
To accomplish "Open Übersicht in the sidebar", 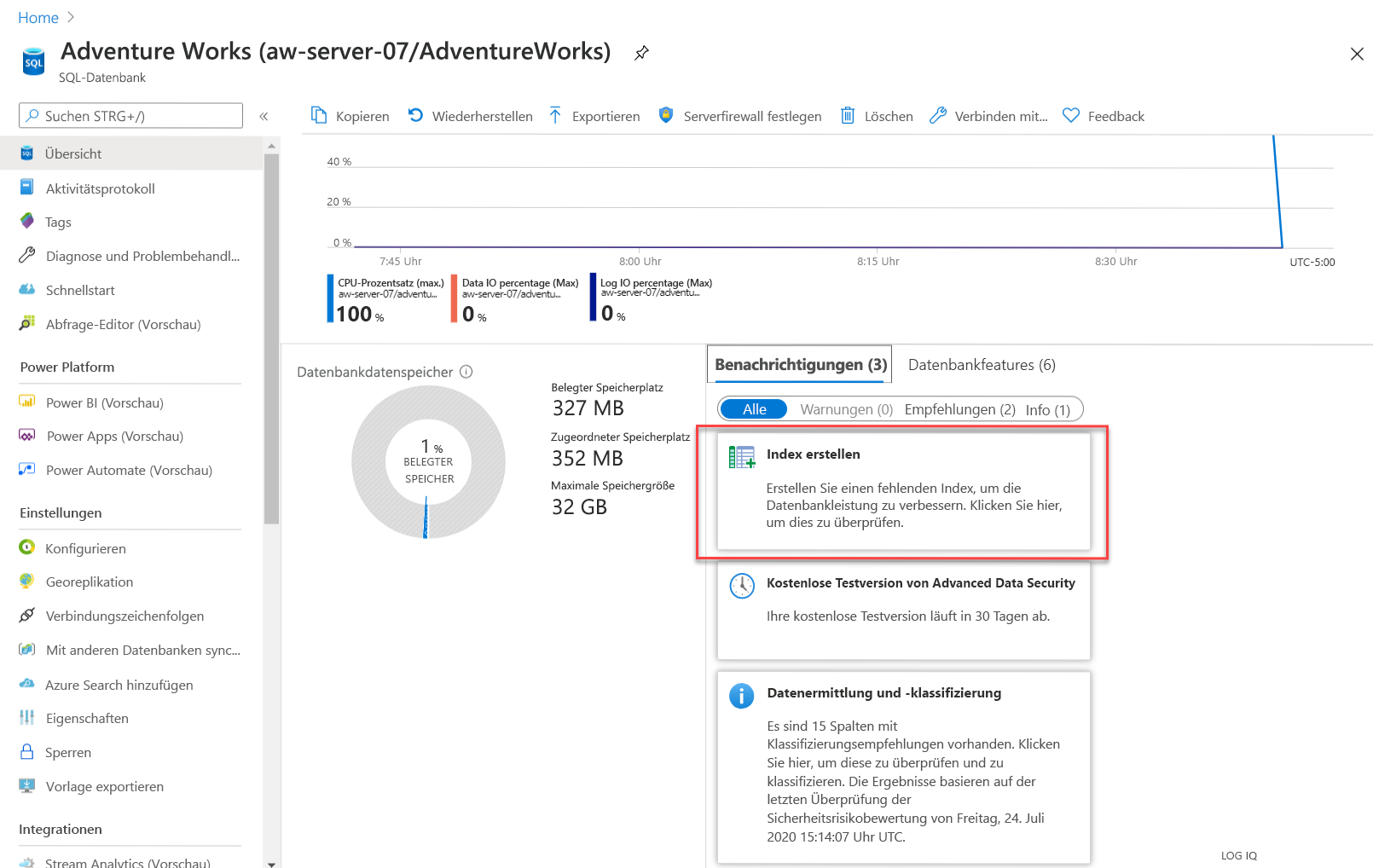I will pyautogui.click(x=131, y=153).
